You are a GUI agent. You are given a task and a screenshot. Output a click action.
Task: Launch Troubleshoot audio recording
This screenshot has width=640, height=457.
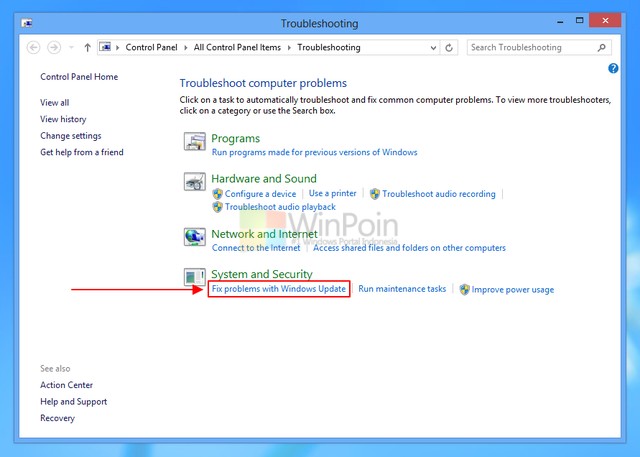pyautogui.click(x=439, y=194)
